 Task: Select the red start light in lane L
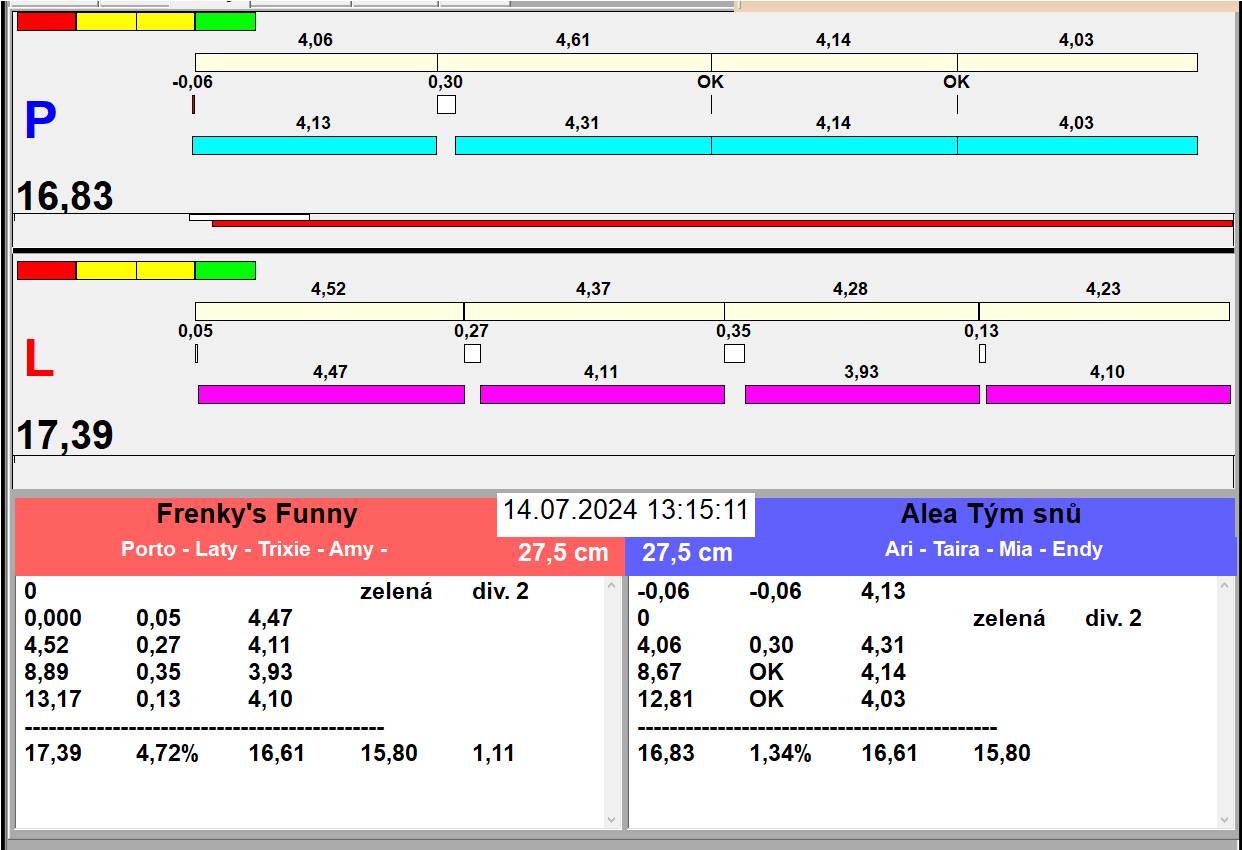(x=46, y=270)
